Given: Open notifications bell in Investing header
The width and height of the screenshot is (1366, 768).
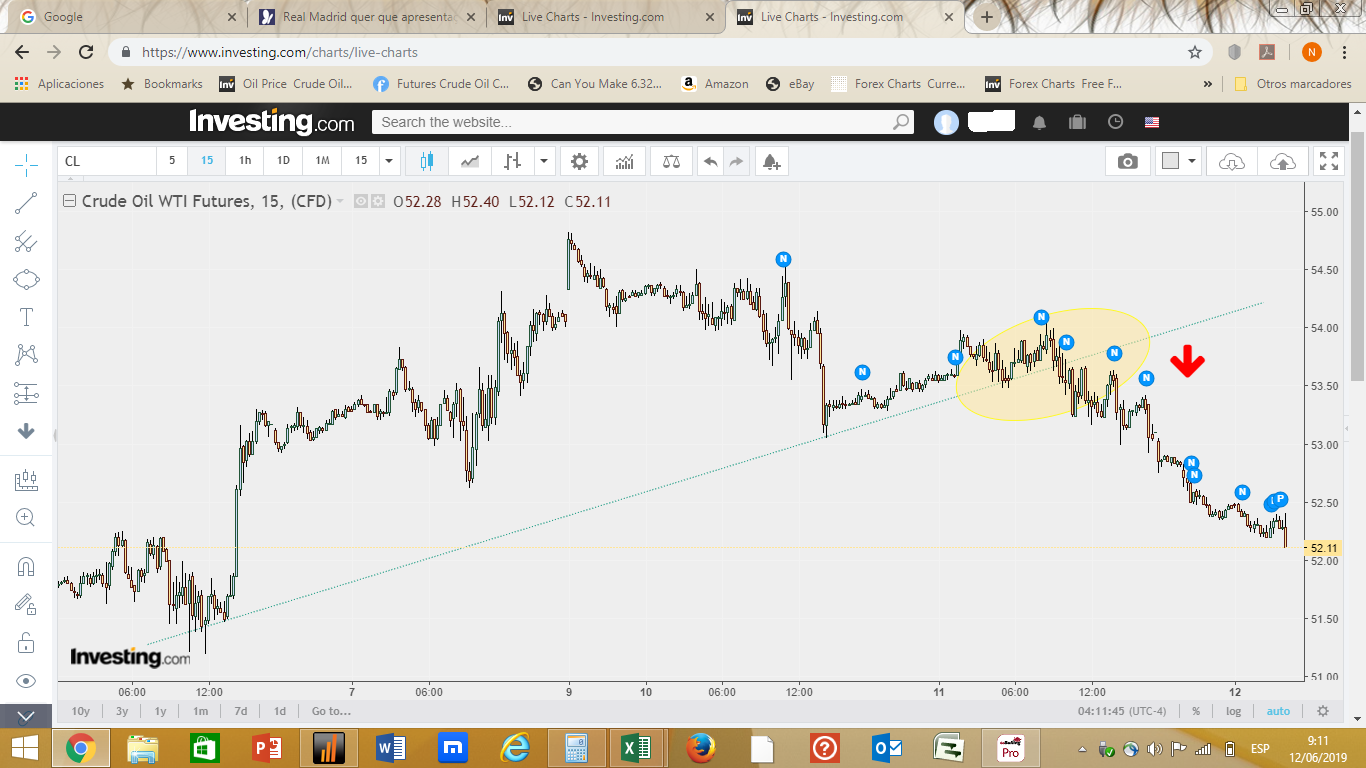Looking at the screenshot, I should click(1040, 122).
